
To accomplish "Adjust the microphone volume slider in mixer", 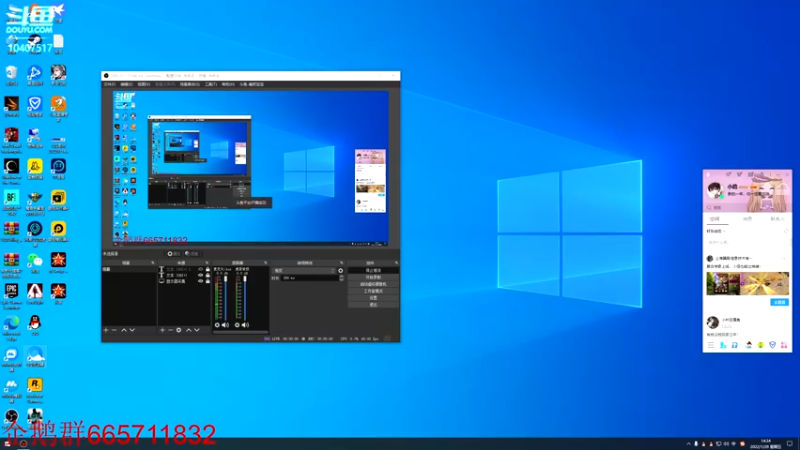I will [226, 298].
